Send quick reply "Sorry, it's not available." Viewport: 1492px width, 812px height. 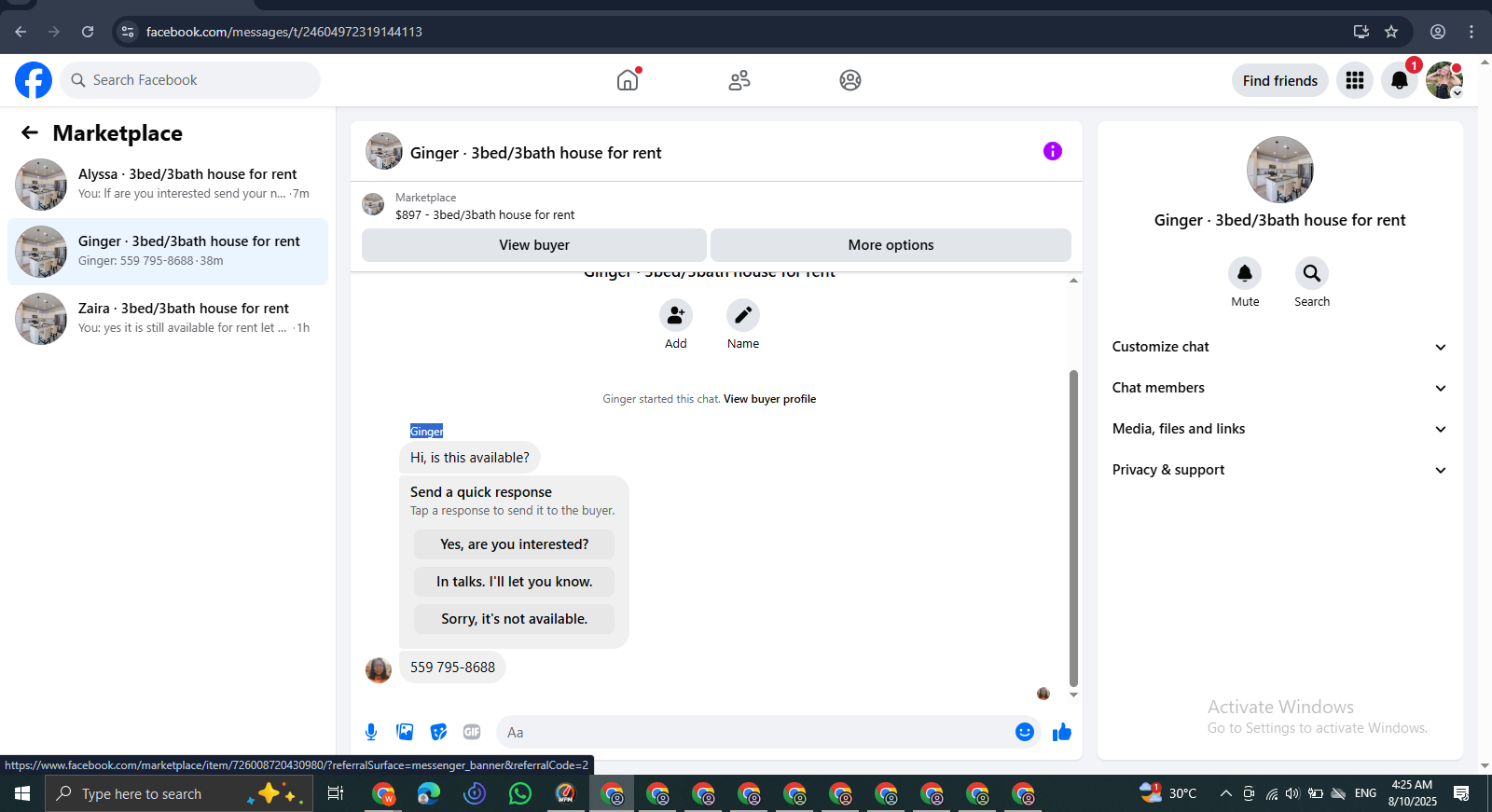click(514, 619)
